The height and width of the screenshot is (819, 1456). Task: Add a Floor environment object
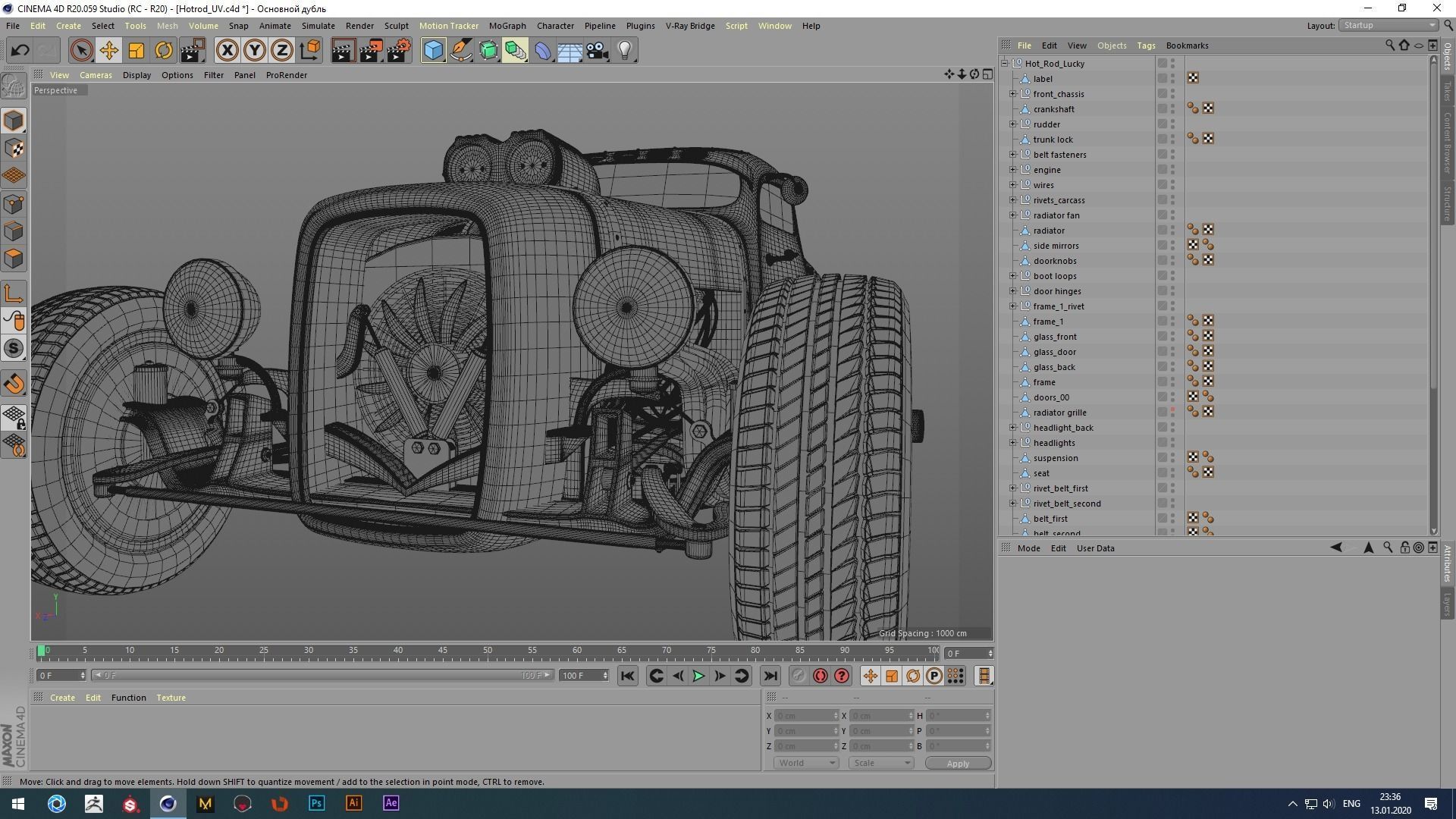(x=570, y=51)
